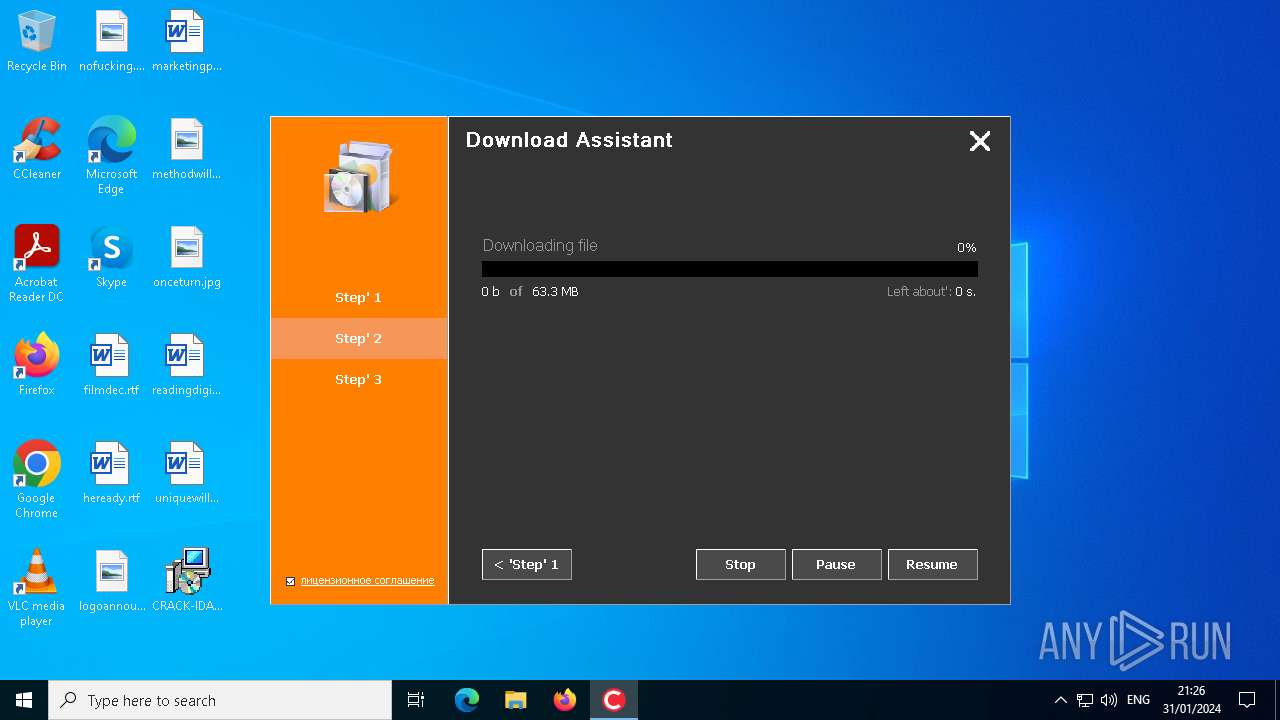
Task: Click the download progress bar
Action: [x=730, y=269]
